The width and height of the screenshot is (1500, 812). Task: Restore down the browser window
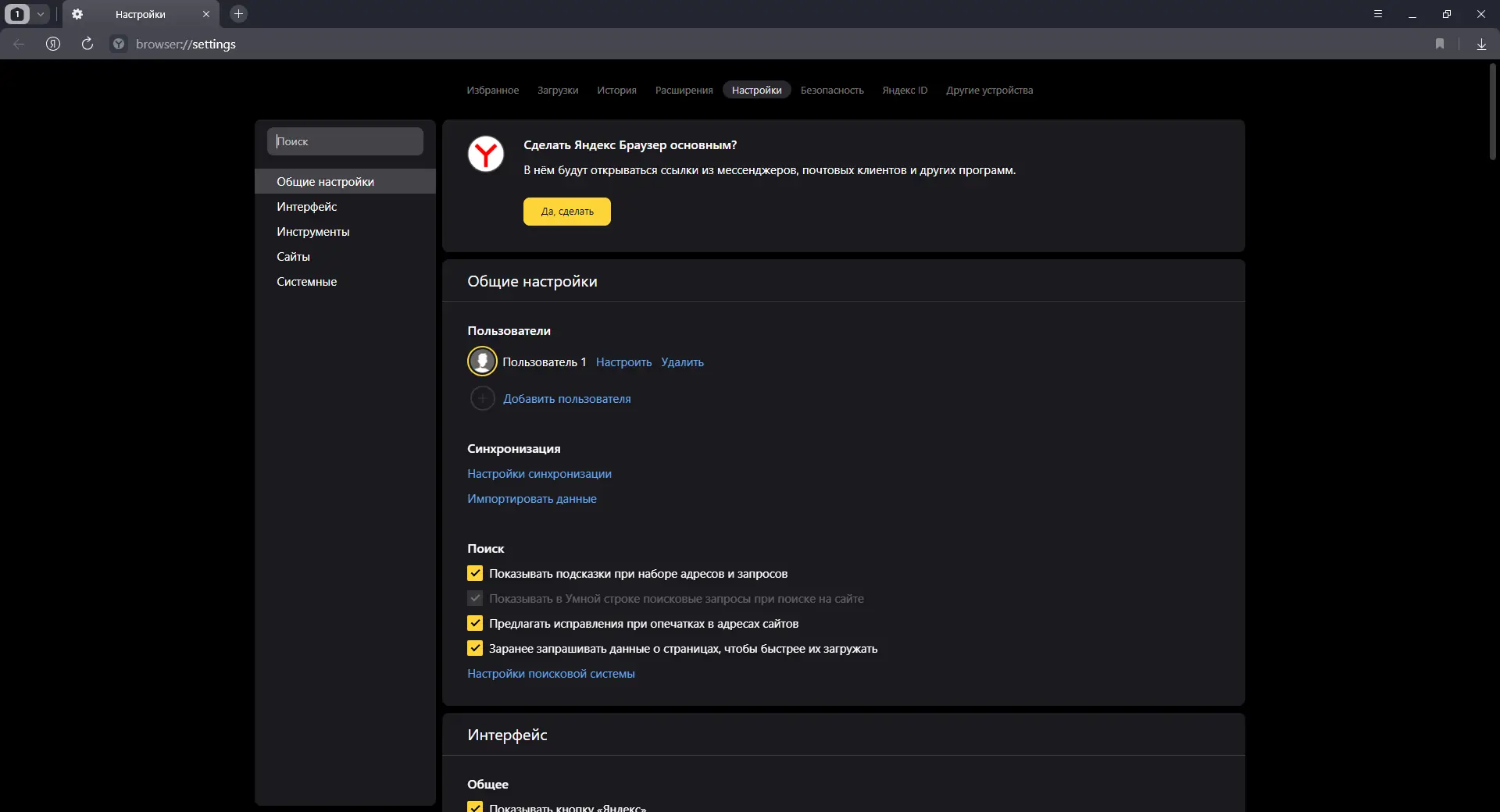pos(1447,14)
